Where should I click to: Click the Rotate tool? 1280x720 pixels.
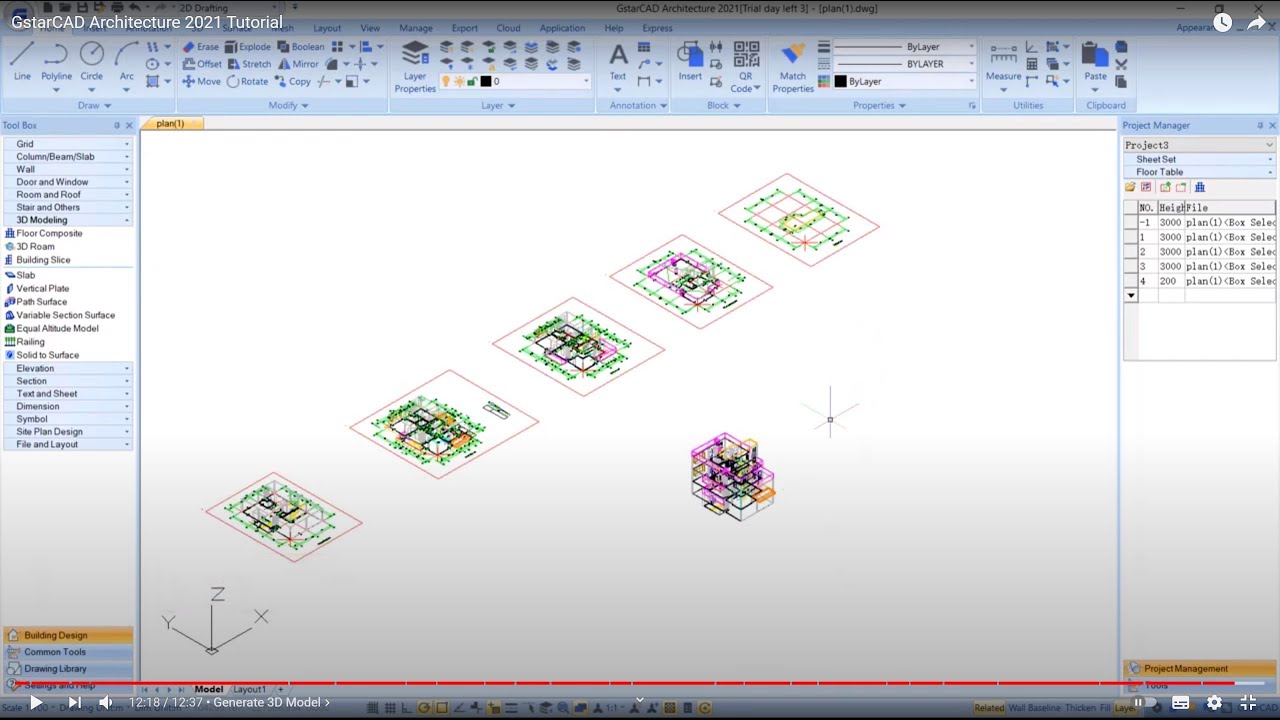coord(247,81)
